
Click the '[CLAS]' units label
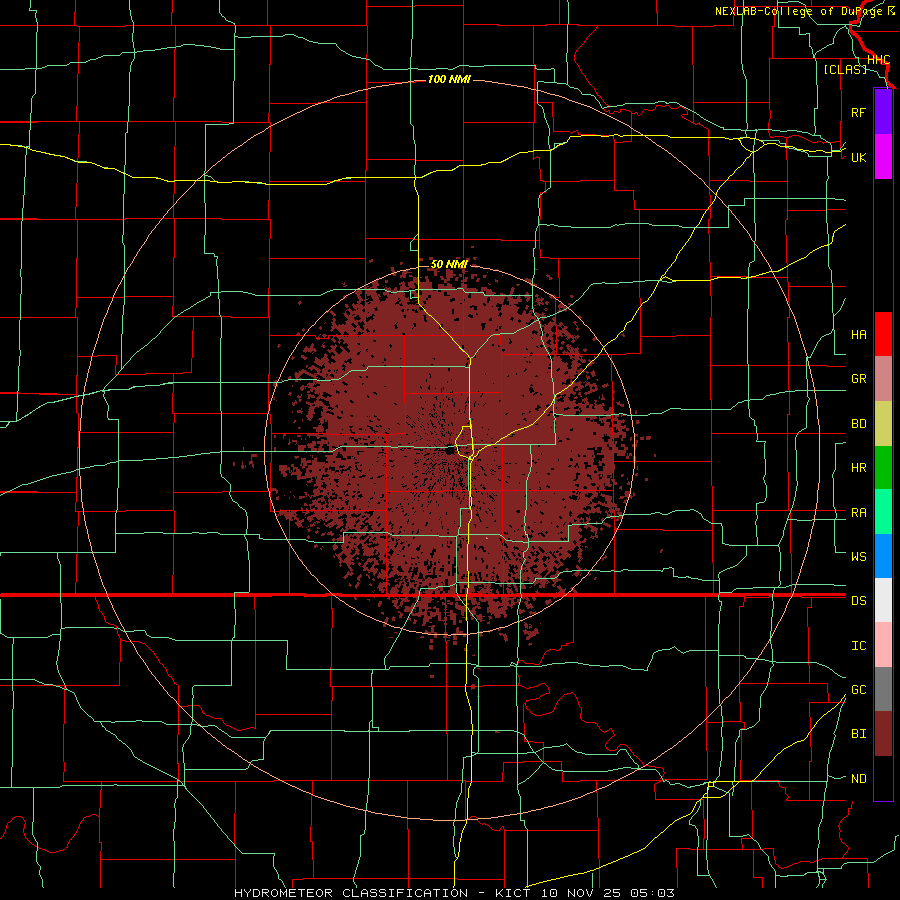pos(845,70)
